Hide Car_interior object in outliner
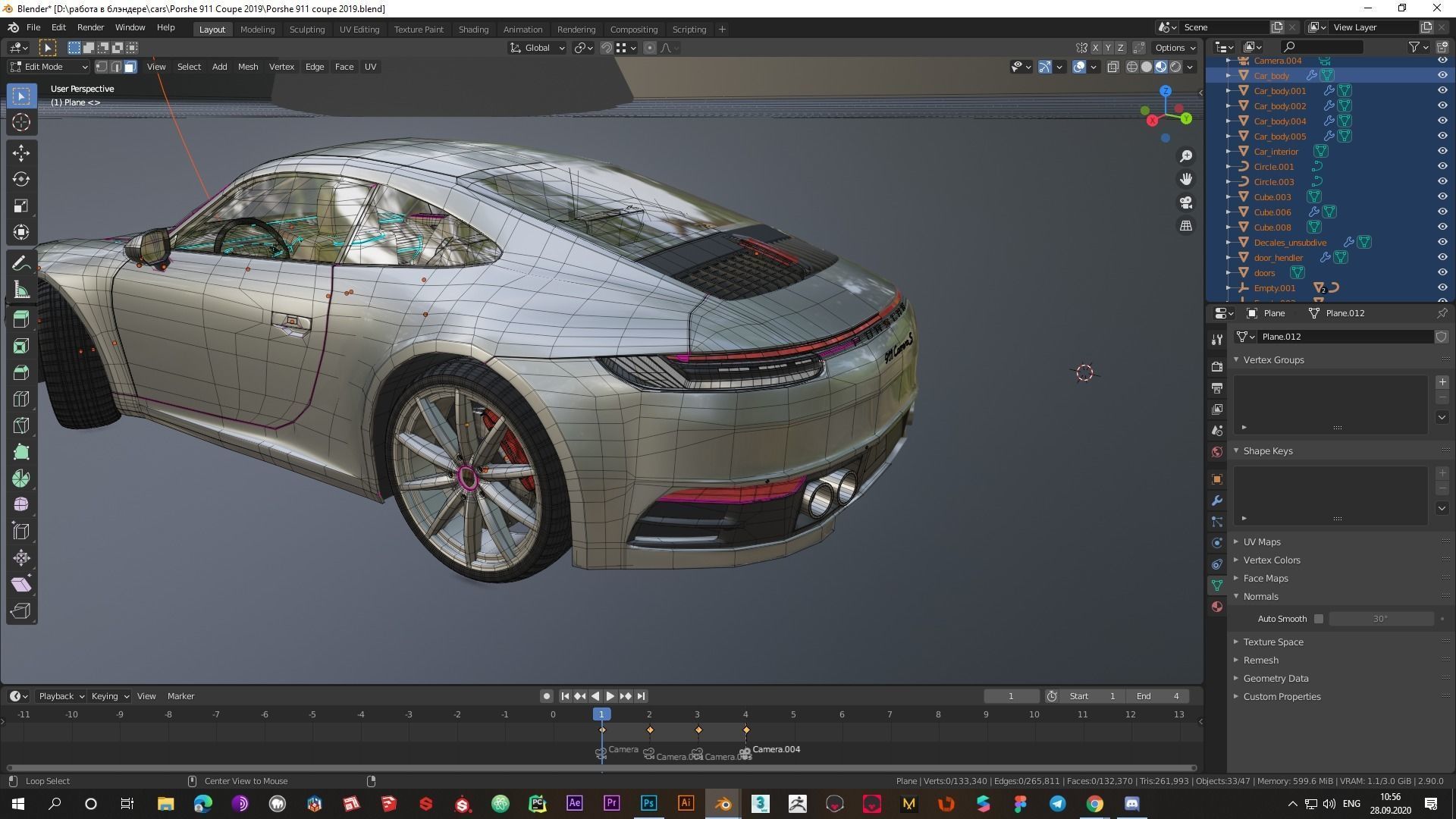 coord(1442,151)
